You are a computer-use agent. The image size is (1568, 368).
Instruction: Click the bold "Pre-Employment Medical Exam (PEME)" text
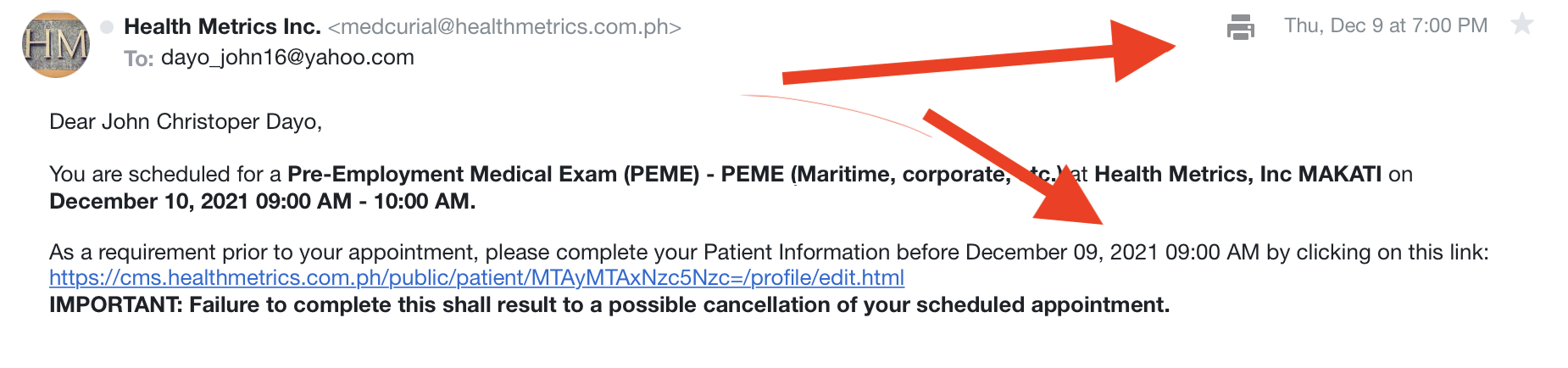coord(493,174)
